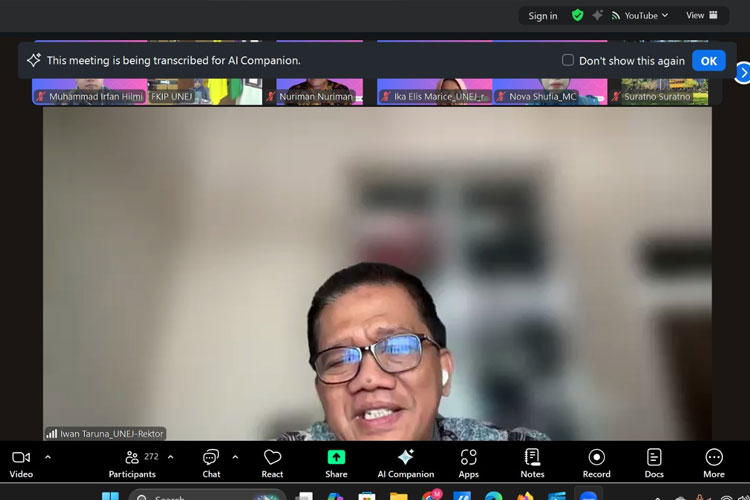Click the Iwan Taruna_UNEJ-Rektor name label
This screenshot has width=750, height=500.
(111, 434)
